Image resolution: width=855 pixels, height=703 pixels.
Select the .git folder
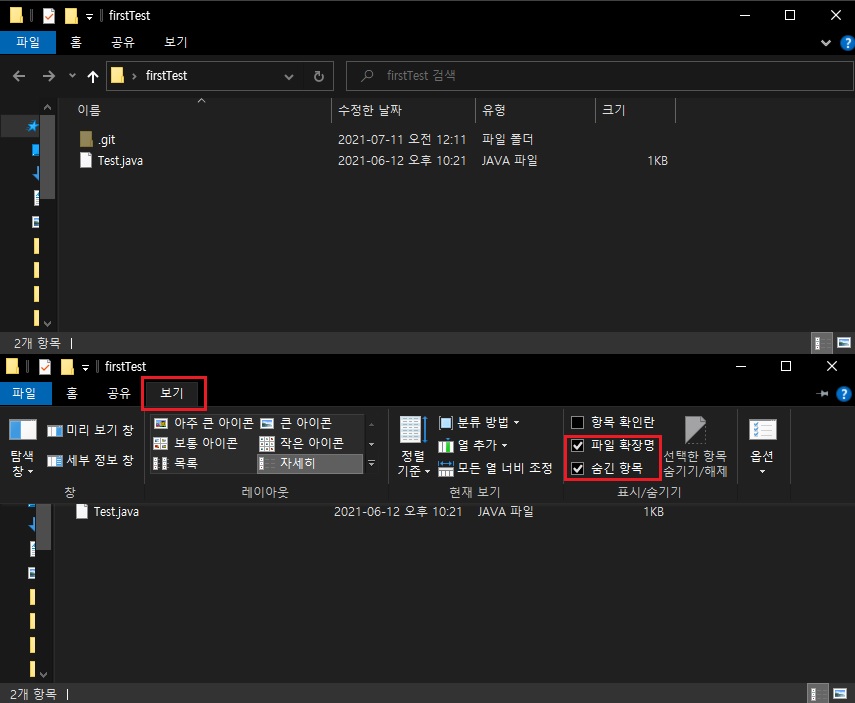[x=107, y=140]
